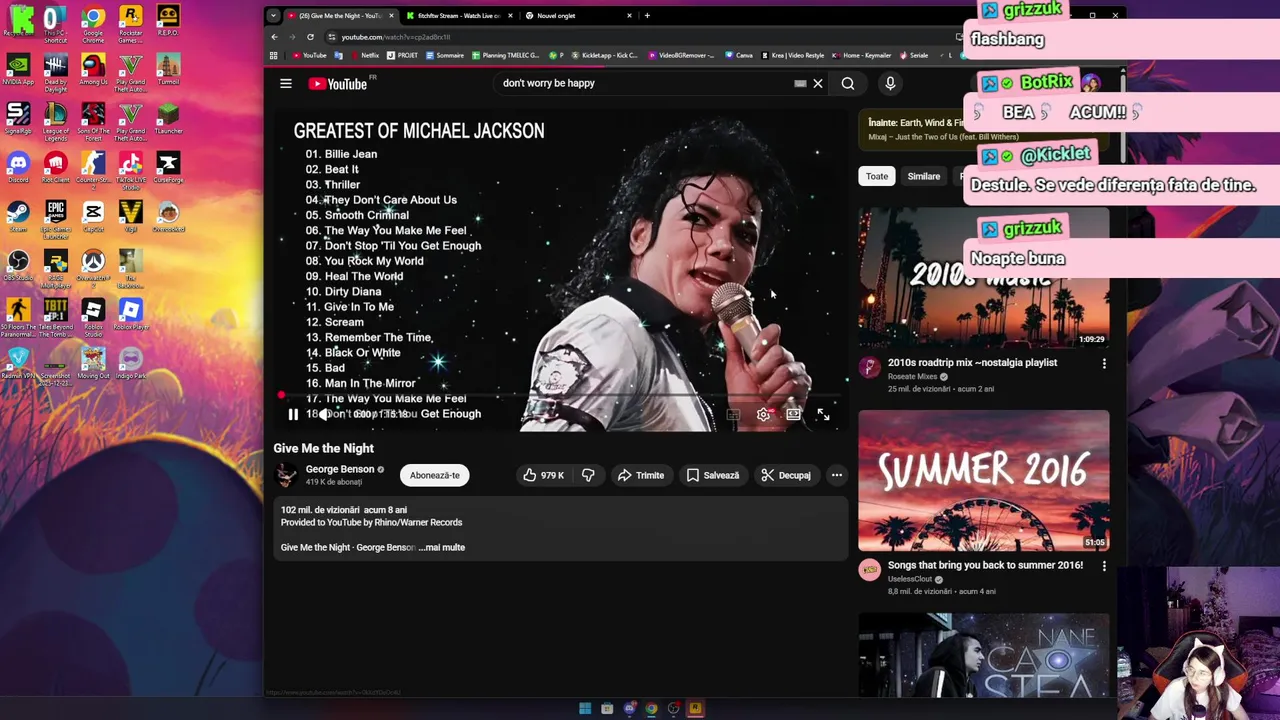Open the YouTube hamburger guide menu
Viewport: 1280px width, 720px height.
click(x=286, y=84)
